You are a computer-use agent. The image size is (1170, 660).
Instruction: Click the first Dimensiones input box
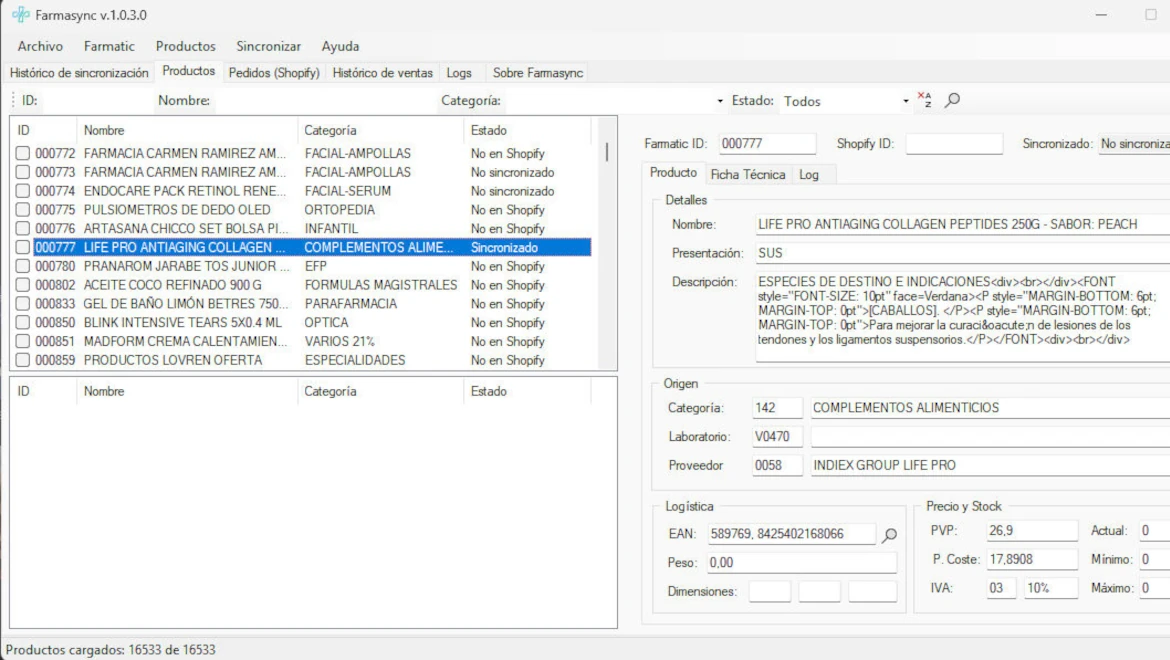769,591
